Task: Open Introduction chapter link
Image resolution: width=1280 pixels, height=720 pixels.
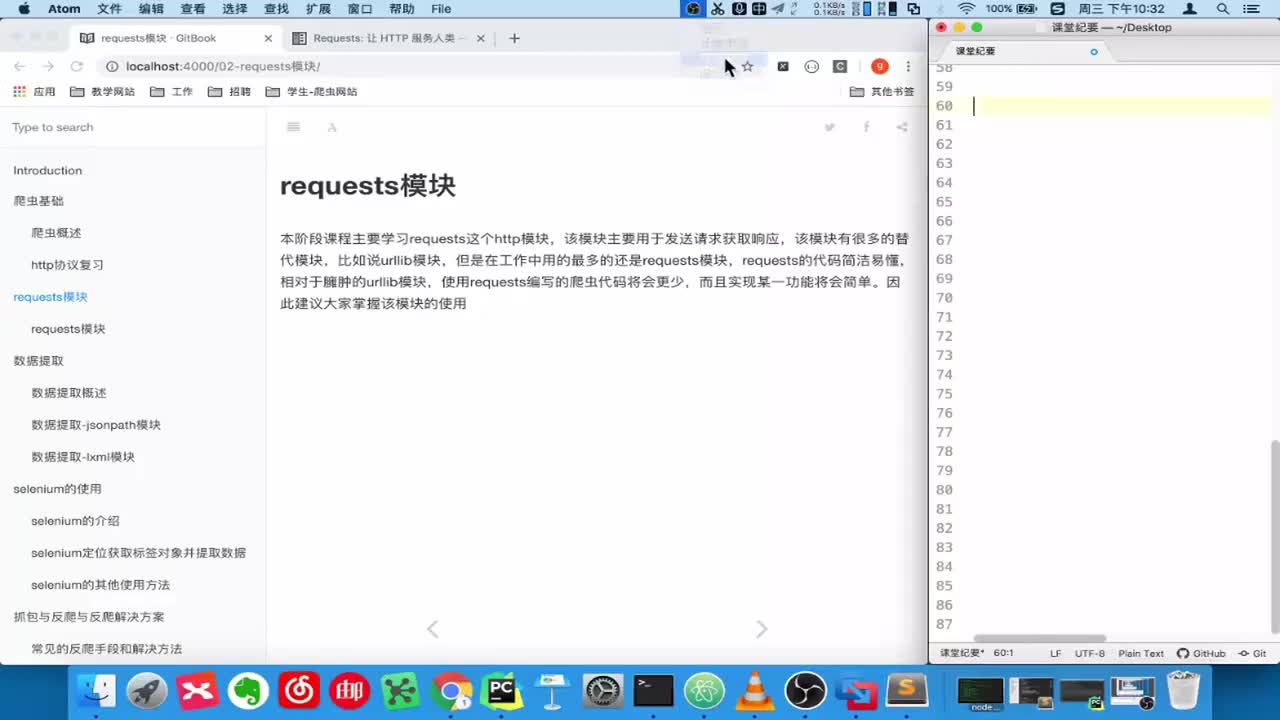Action: [x=48, y=170]
